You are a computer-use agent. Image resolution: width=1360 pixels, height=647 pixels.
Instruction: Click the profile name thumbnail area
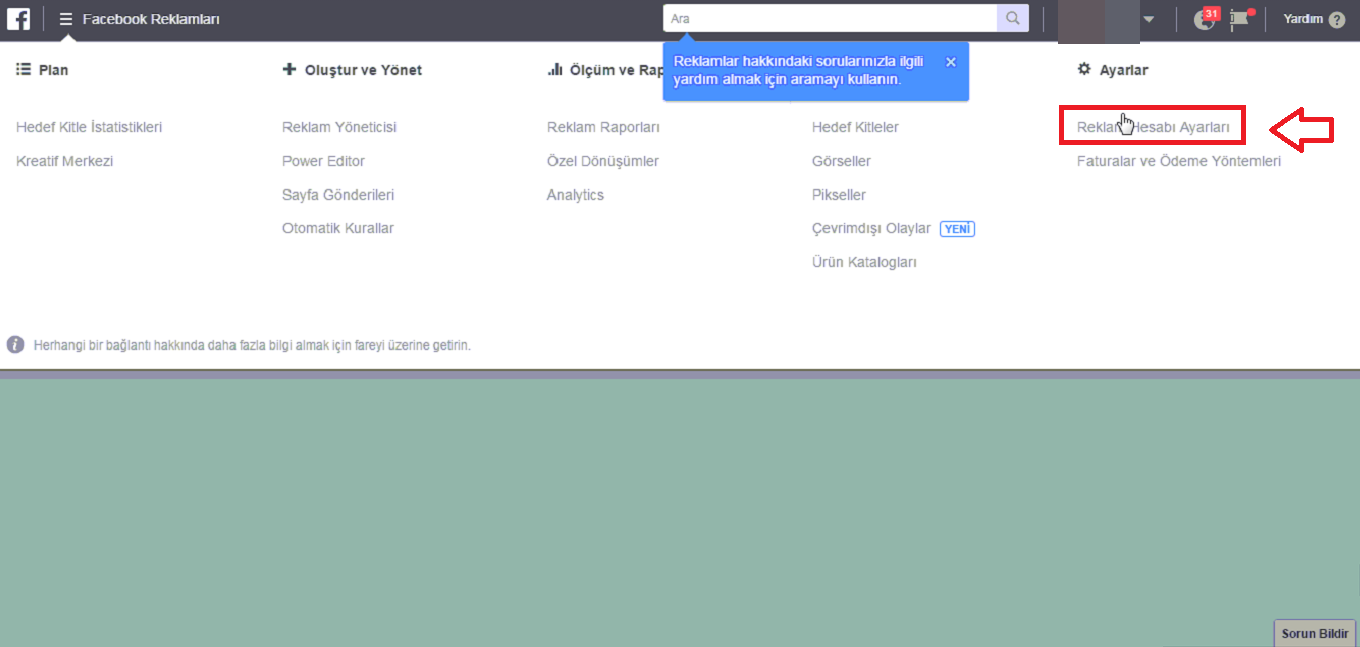[x=1099, y=21]
